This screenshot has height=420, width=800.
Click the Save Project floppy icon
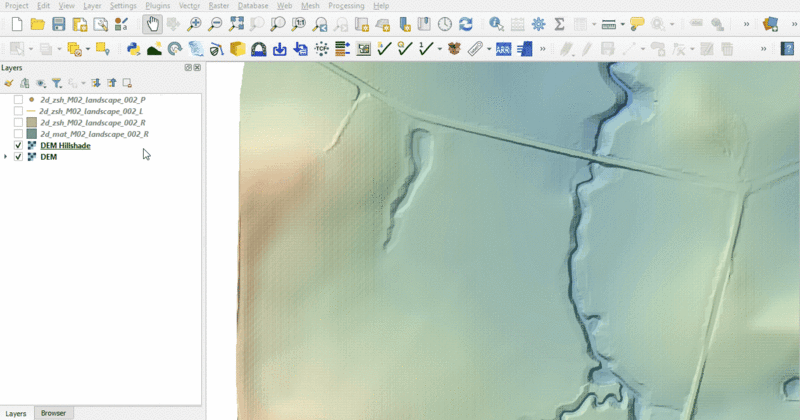coord(58,24)
